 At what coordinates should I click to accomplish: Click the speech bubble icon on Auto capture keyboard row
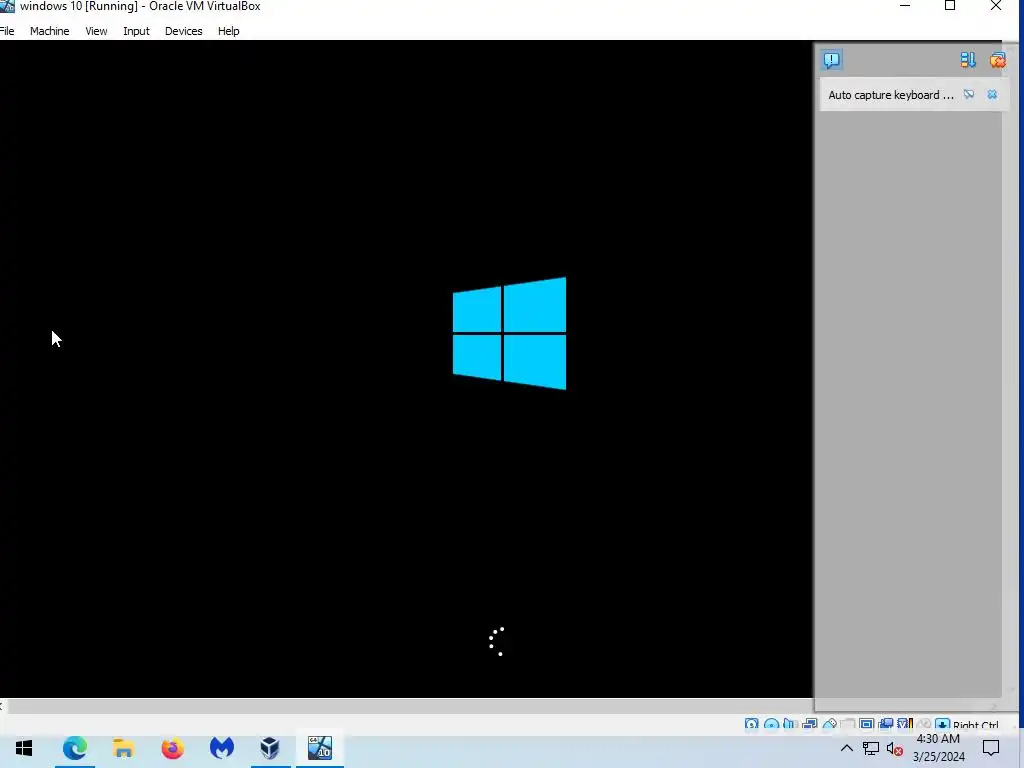969,95
